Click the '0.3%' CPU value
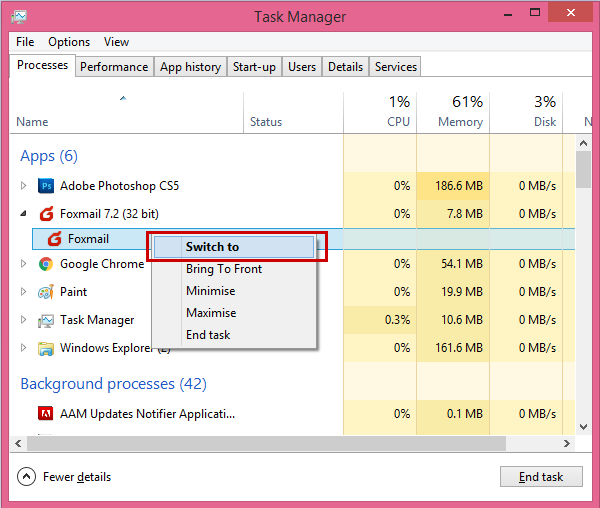Viewport: 600px width, 508px height. pyautogui.click(x=398, y=320)
